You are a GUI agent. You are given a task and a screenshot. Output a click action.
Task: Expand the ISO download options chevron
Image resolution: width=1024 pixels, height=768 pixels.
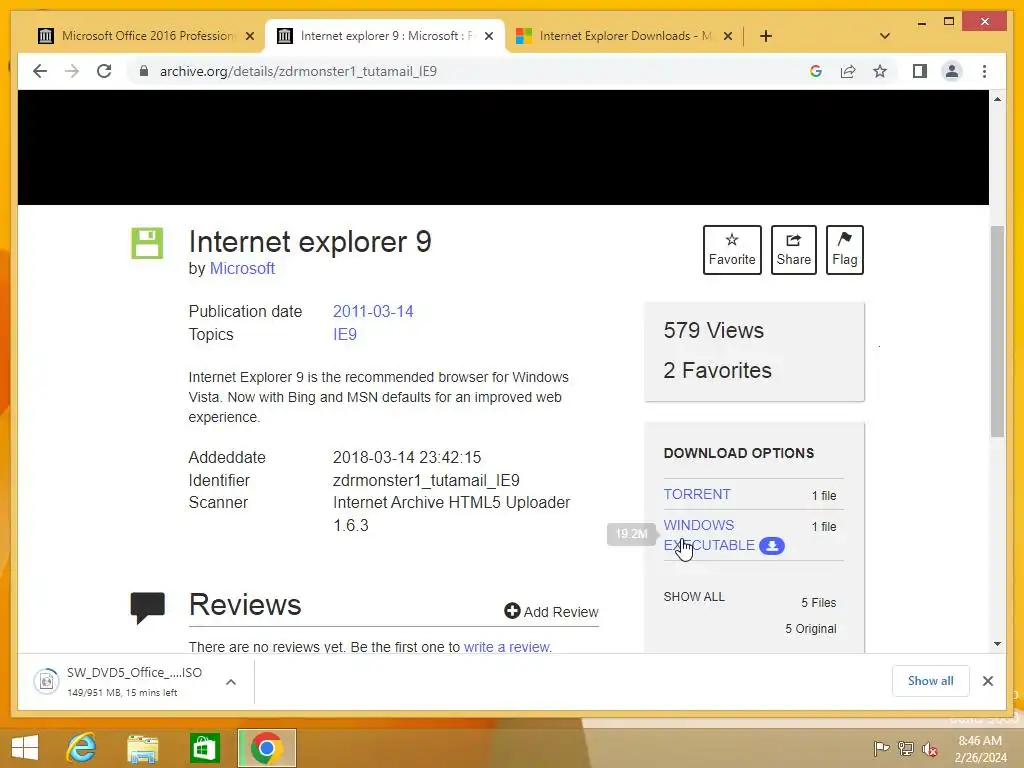click(231, 682)
